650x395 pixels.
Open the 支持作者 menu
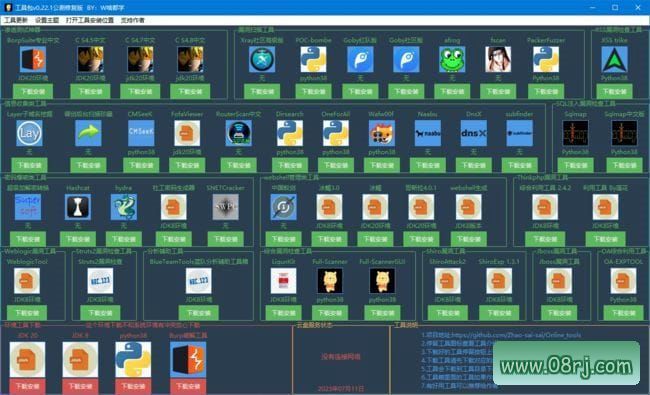pos(133,20)
